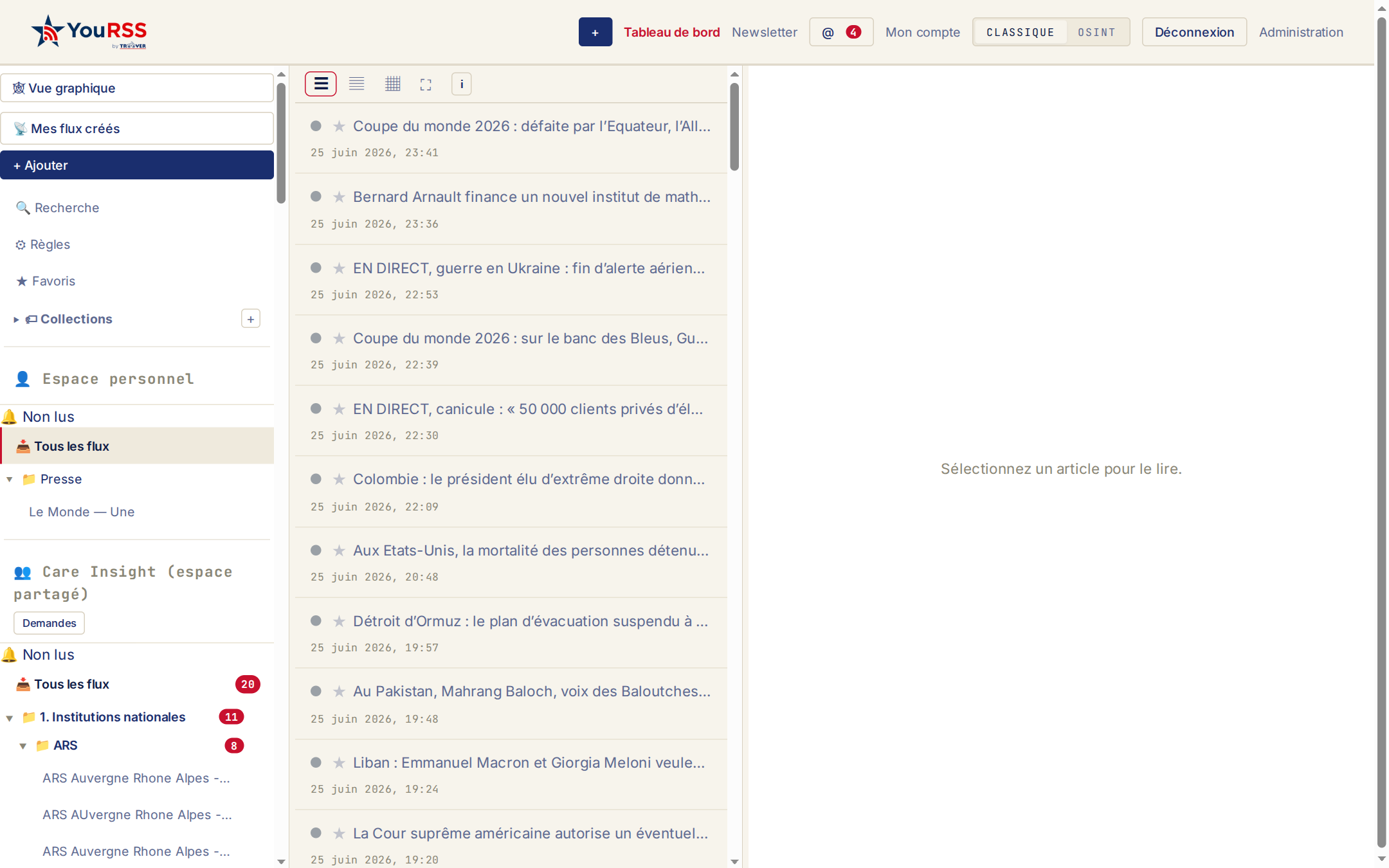The image size is (1389, 868).
Task: Open Bernard Arnault institut article
Action: click(531, 197)
